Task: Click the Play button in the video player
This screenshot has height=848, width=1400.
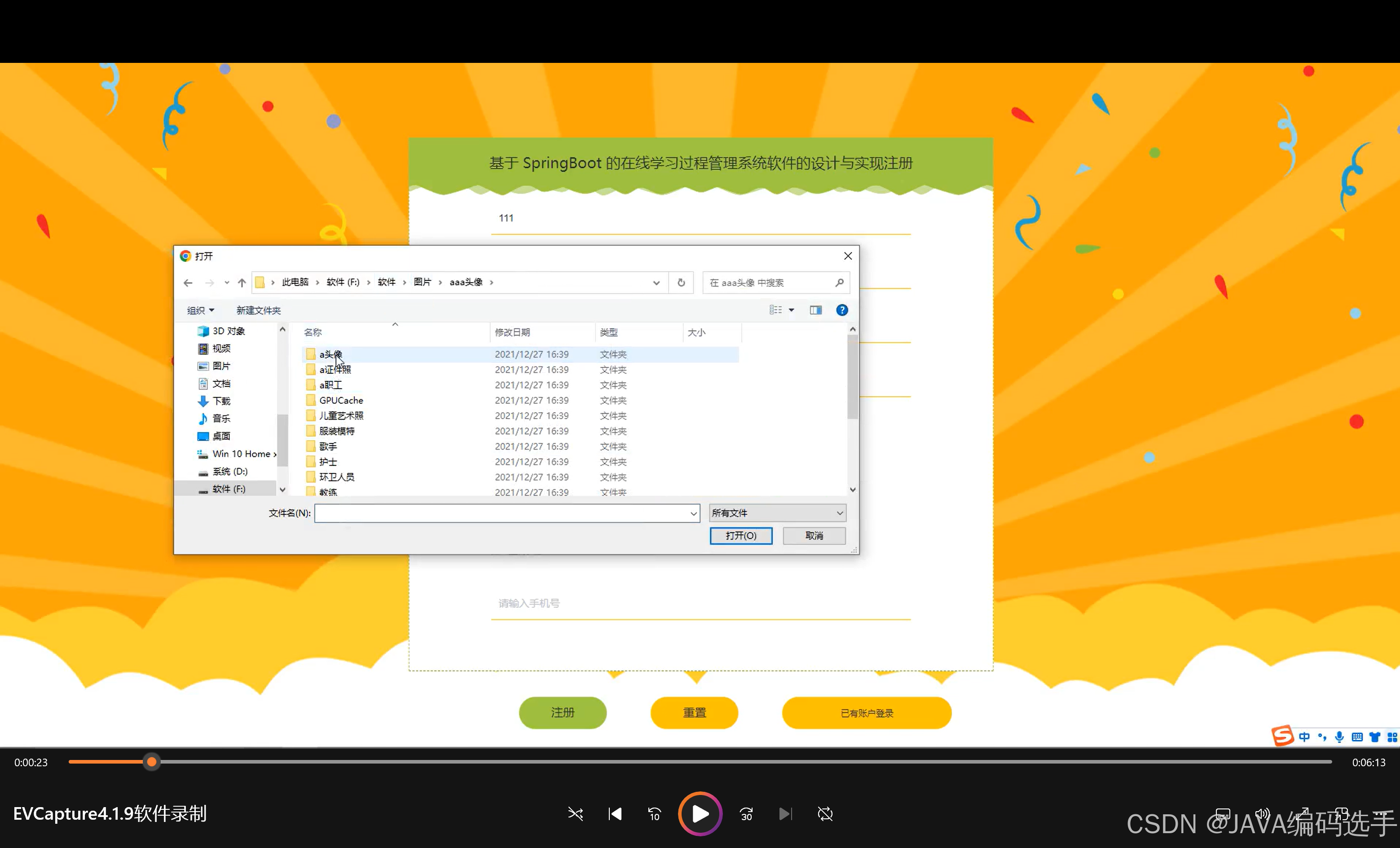Action: pos(700,814)
